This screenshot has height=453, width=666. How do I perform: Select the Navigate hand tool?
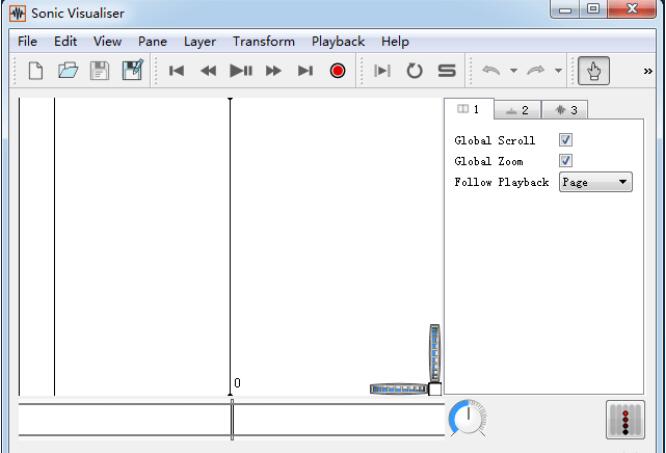[594, 70]
